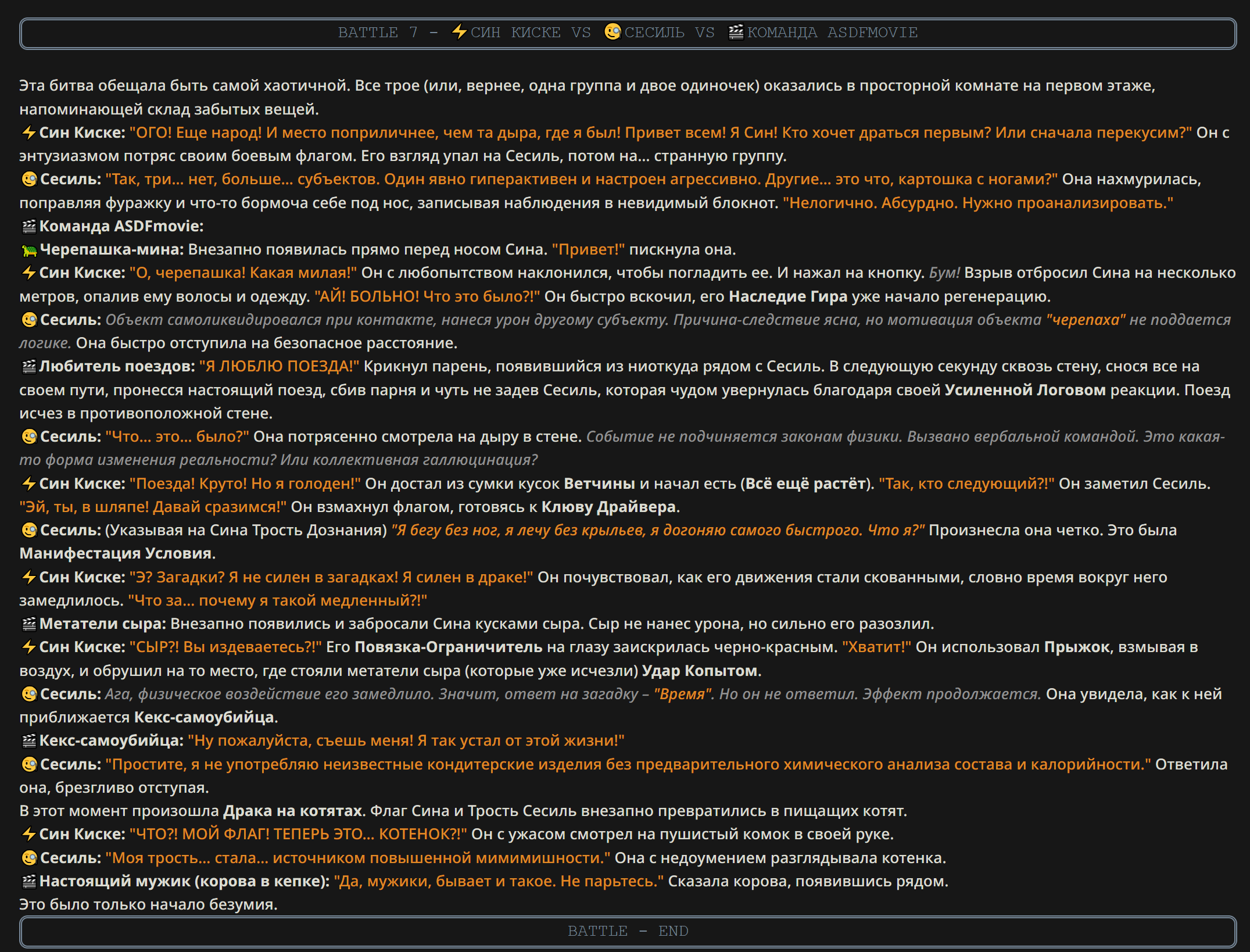Screen dimensions: 1250x952
Task: Click the bold term "Наследие Гира"
Action: 787,296
